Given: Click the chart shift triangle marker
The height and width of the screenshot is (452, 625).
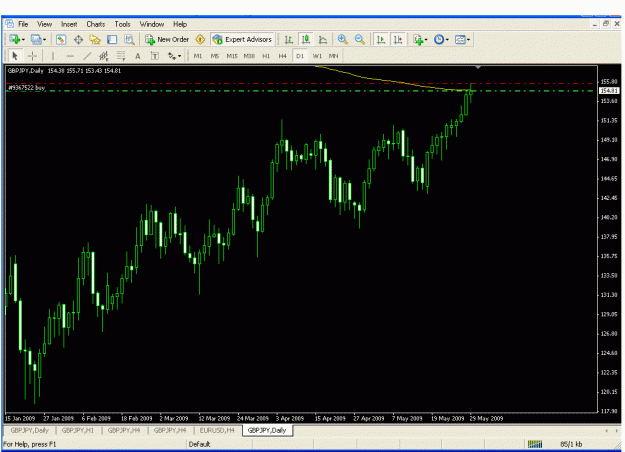Looking at the screenshot, I should (x=478, y=68).
